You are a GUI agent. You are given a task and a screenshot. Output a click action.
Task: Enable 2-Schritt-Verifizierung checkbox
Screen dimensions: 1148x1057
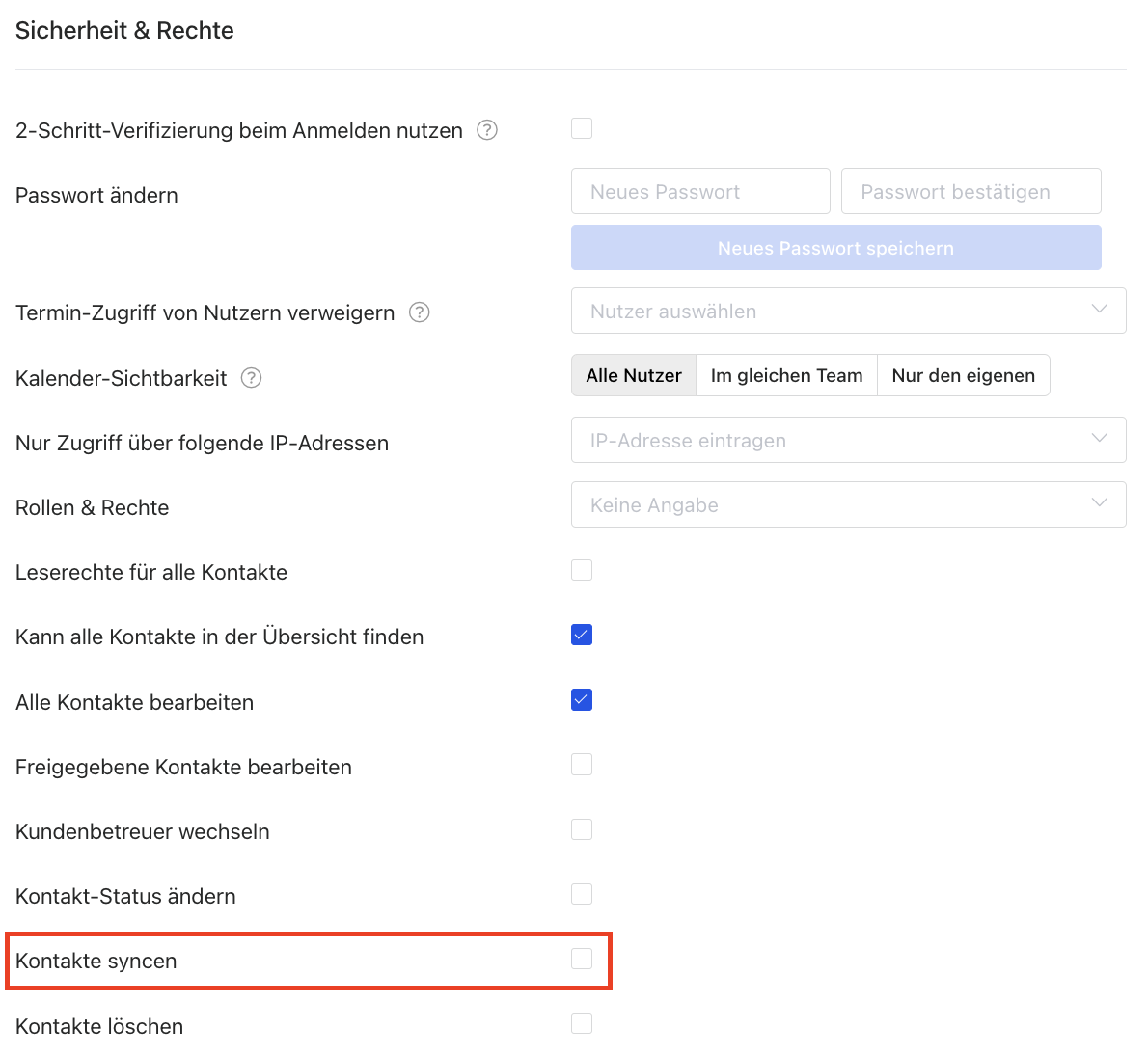coord(582,128)
